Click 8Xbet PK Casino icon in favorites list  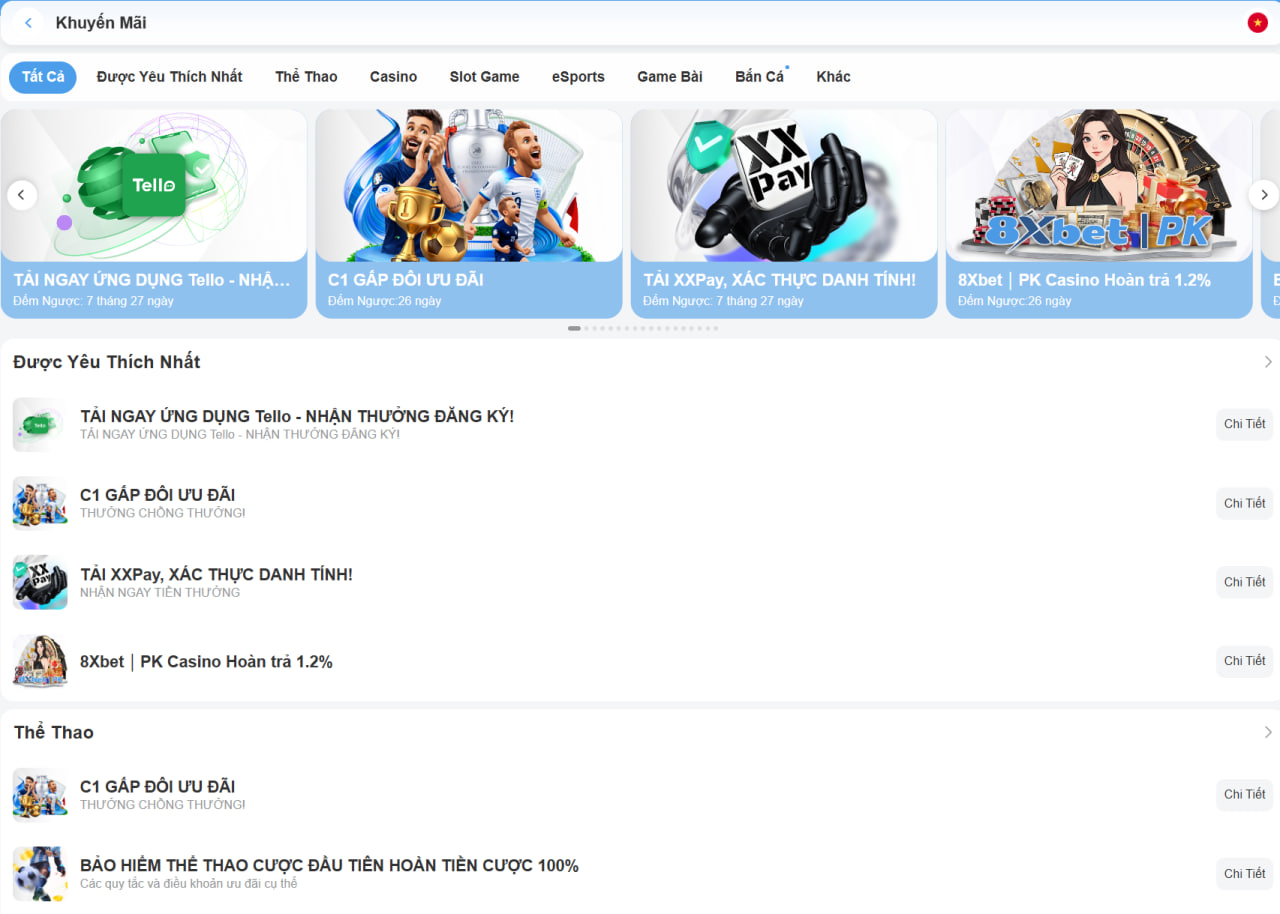[40, 661]
